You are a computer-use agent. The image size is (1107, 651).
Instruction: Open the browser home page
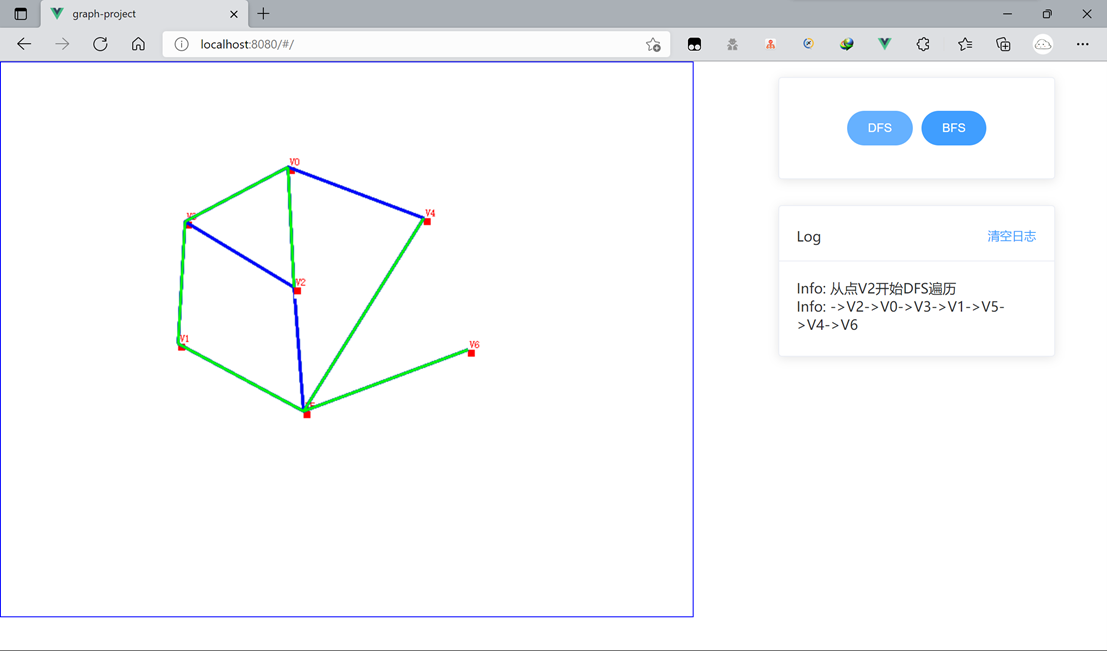point(138,44)
